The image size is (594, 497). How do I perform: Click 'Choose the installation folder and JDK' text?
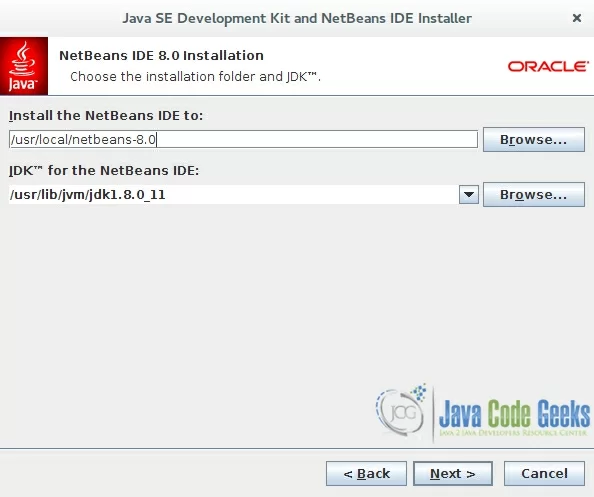tap(195, 77)
